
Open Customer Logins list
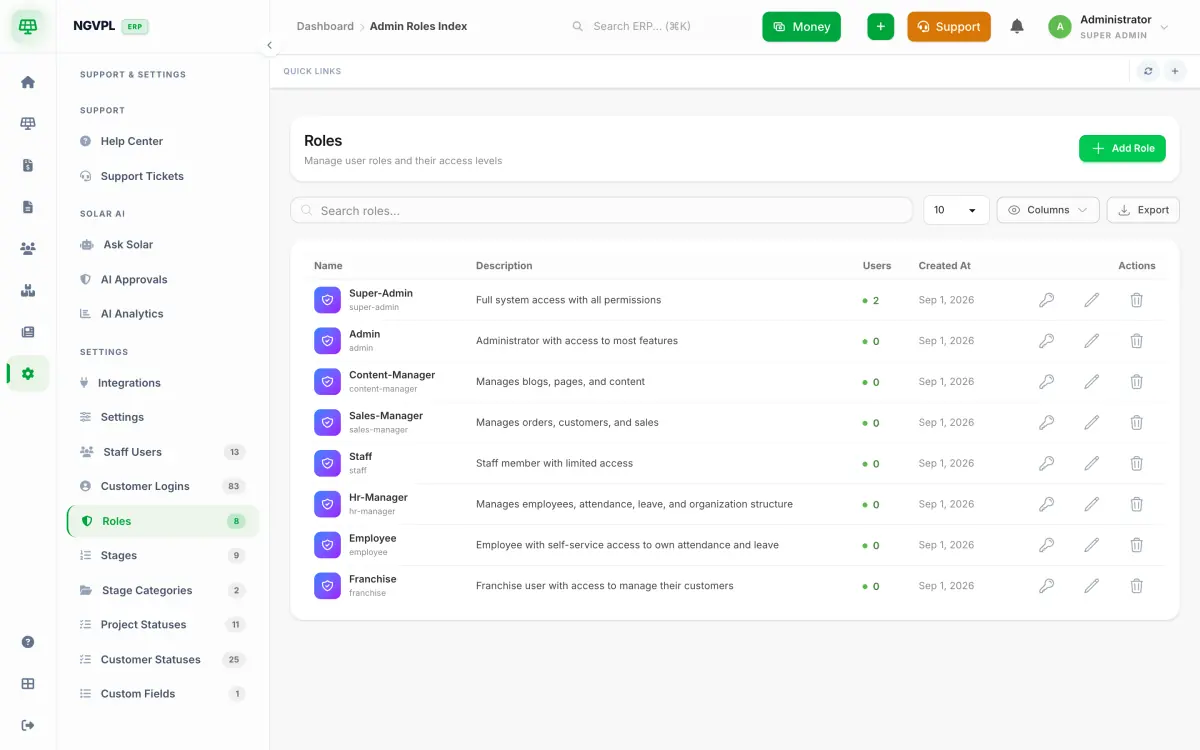[162, 486]
